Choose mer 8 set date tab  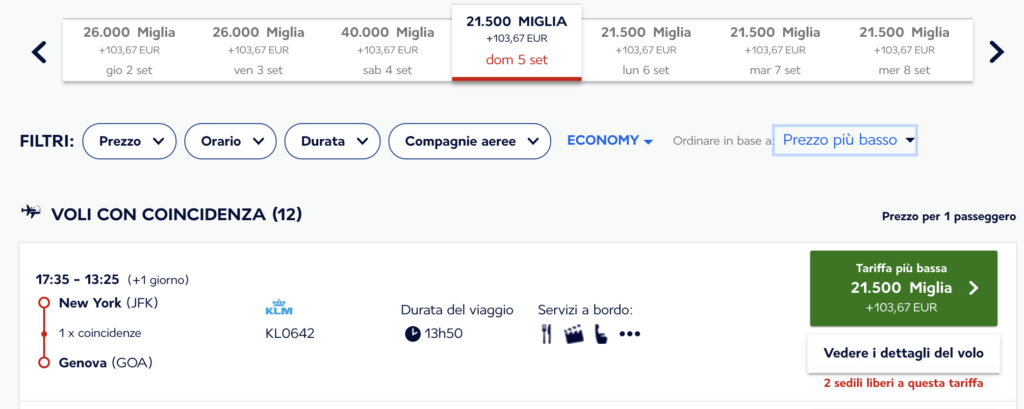click(904, 51)
